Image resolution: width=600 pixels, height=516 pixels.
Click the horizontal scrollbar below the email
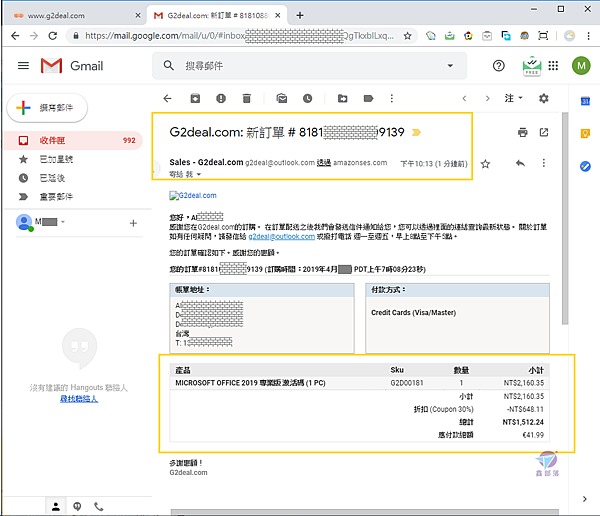click(x=364, y=512)
